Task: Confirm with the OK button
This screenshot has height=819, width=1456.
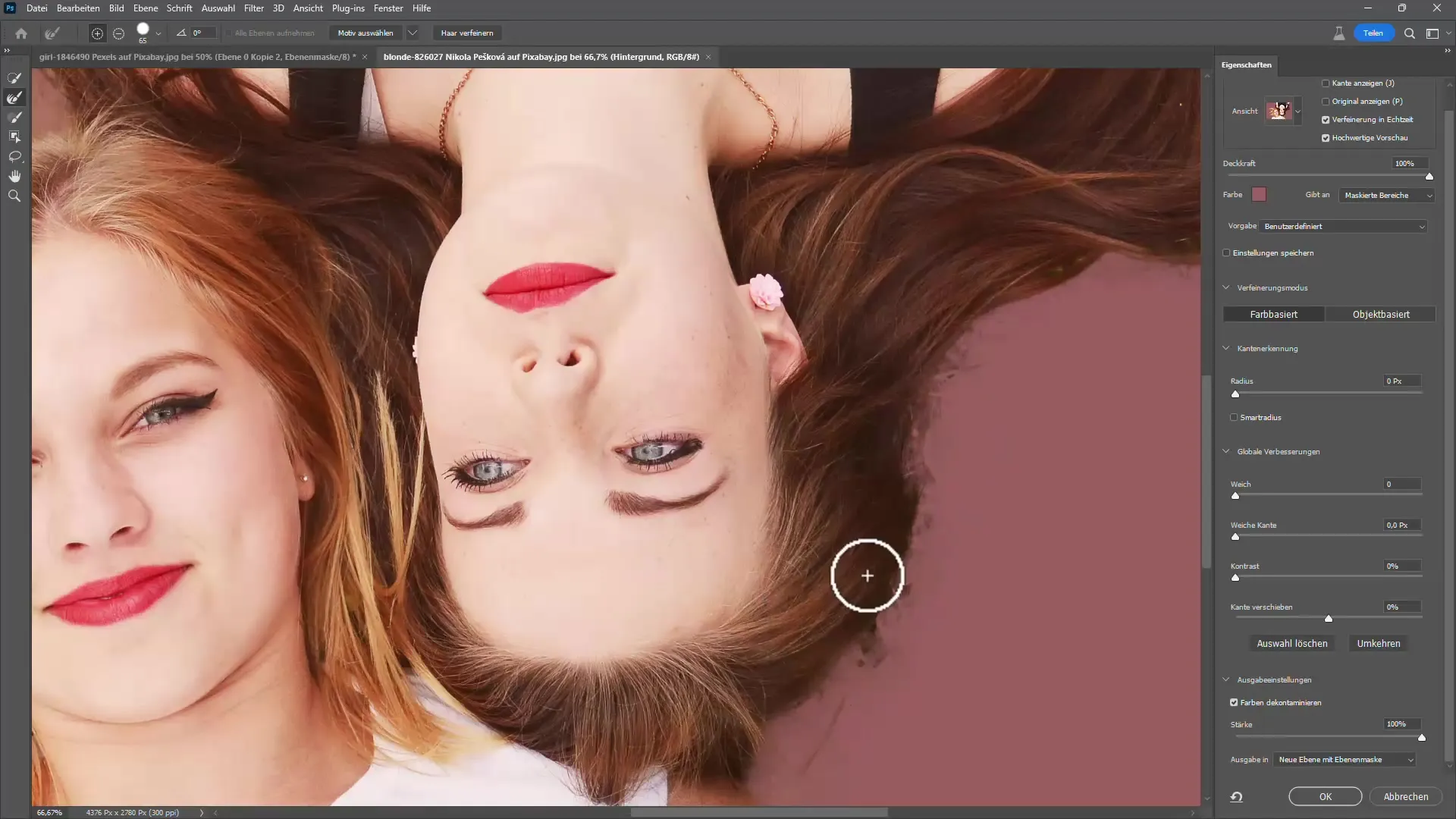Action: click(x=1326, y=797)
